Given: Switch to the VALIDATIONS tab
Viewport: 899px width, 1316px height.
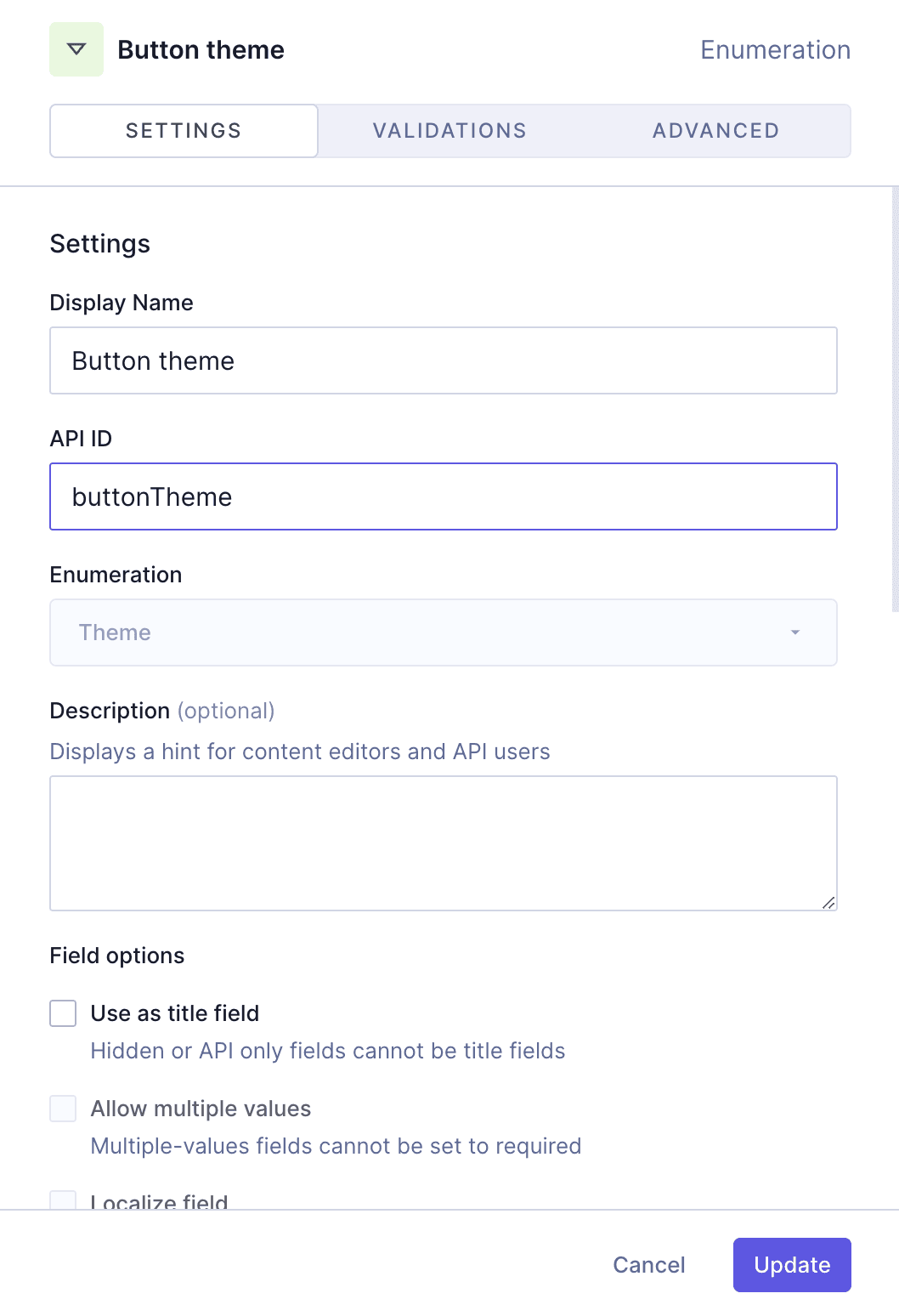Looking at the screenshot, I should point(449,130).
